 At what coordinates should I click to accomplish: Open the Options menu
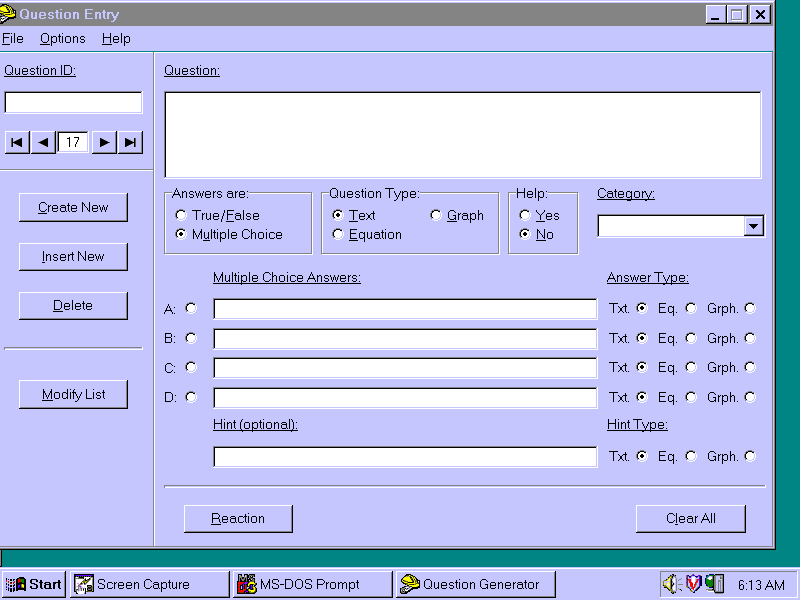[x=63, y=39]
